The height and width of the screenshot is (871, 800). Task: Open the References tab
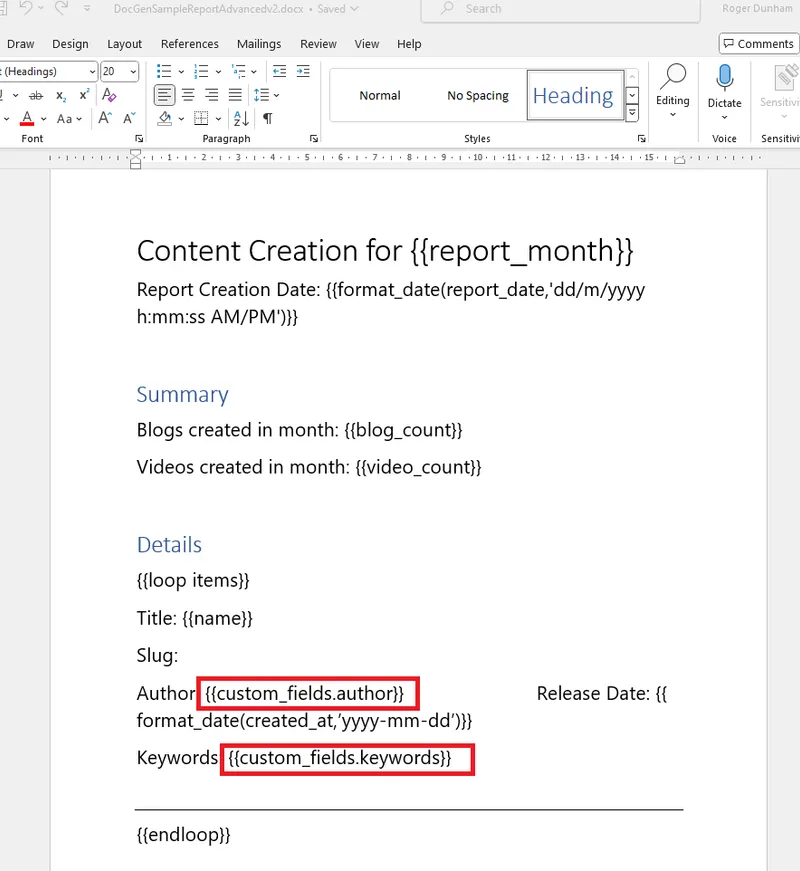point(190,44)
